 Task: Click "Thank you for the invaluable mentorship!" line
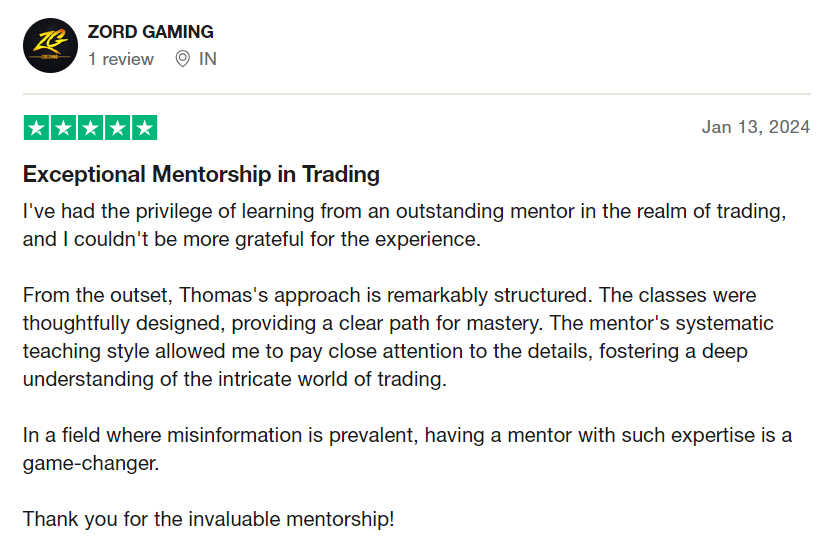pyautogui.click(x=208, y=519)
